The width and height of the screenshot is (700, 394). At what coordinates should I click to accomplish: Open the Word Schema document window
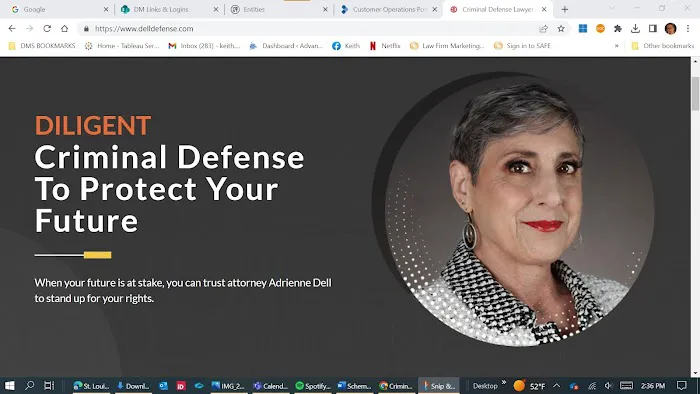[x=354, y=386]
